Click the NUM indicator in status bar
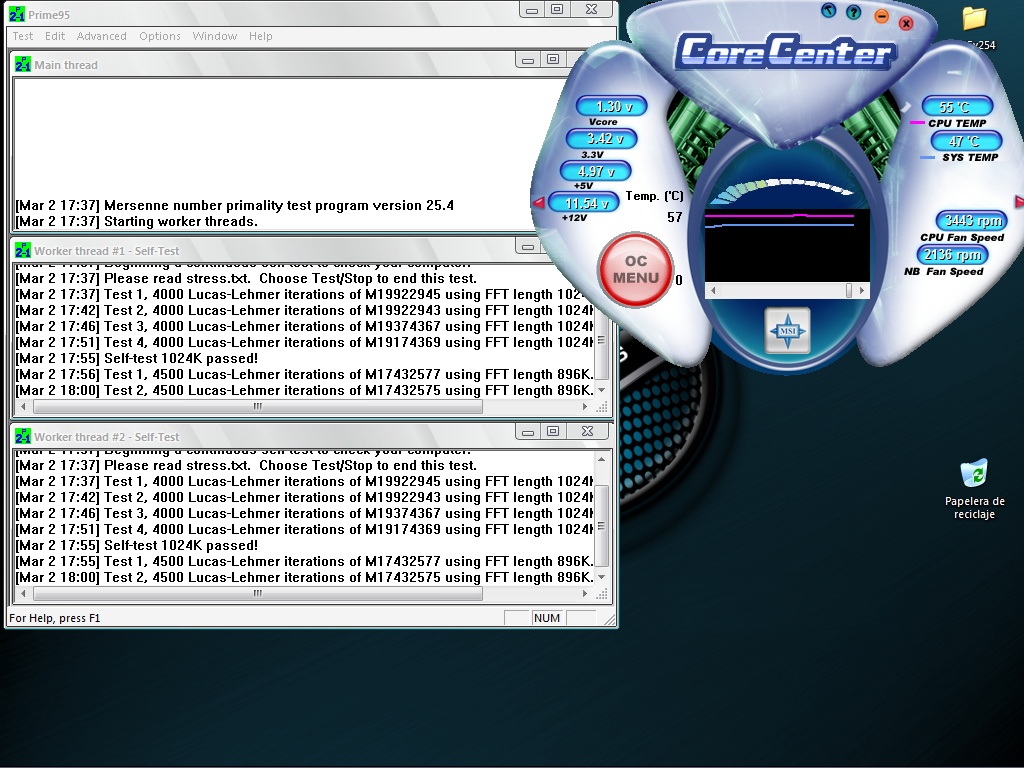Image resolution: width=1024 pixels, height=768 pixels. pyautogui.click(x=547, y=618)
